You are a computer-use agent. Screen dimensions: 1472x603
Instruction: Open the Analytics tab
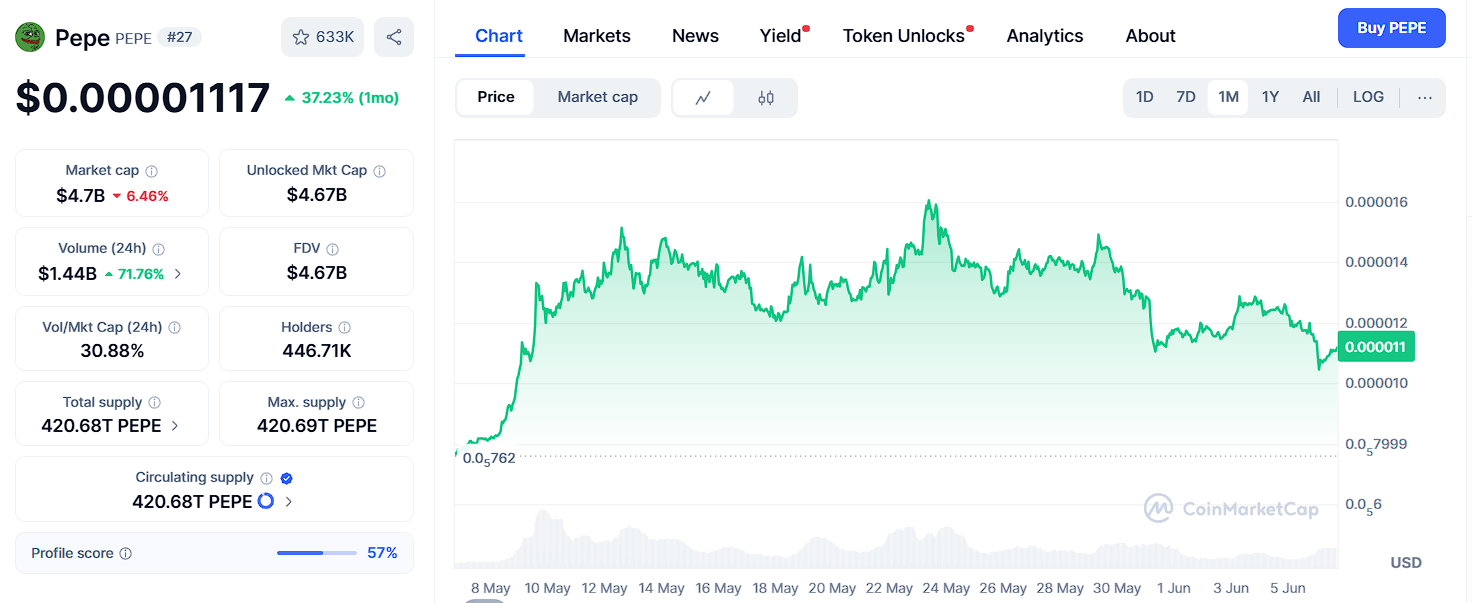1045,36
